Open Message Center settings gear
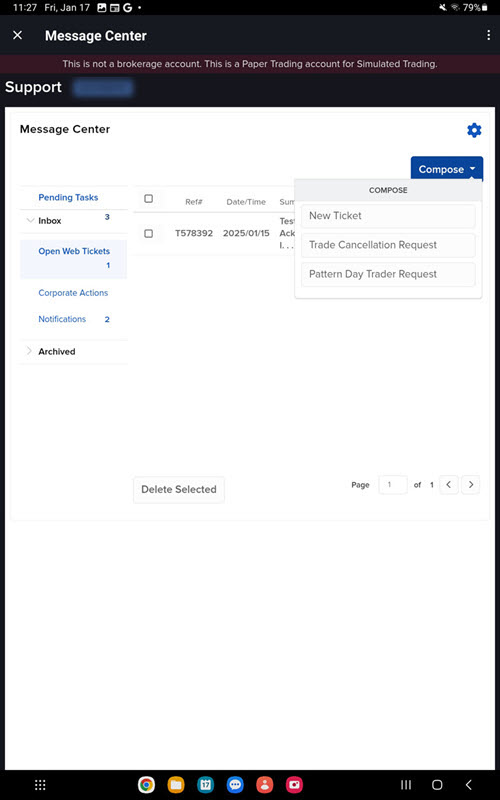 [474, 130]
